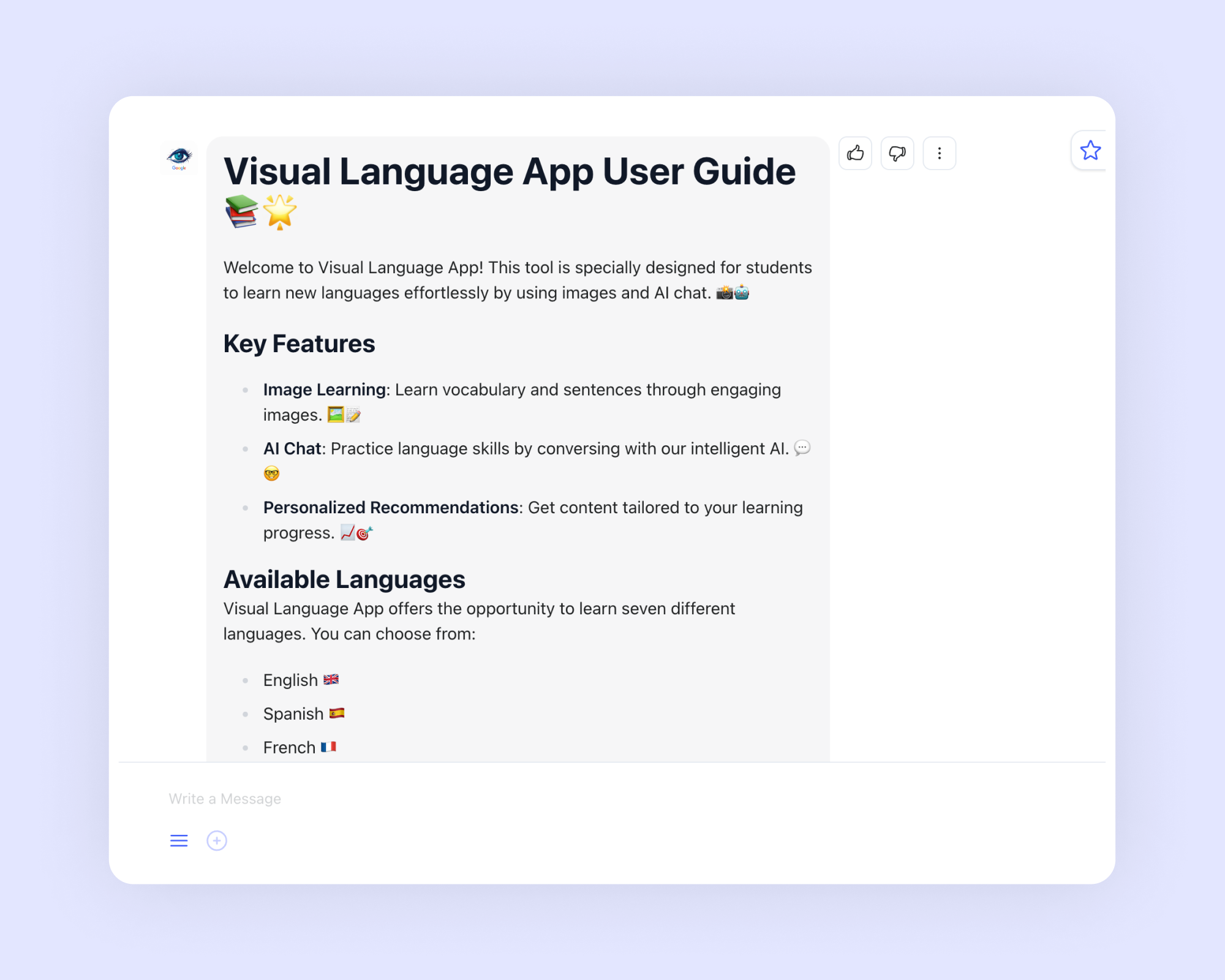Select English from the language list

click(x=290, y=680)
